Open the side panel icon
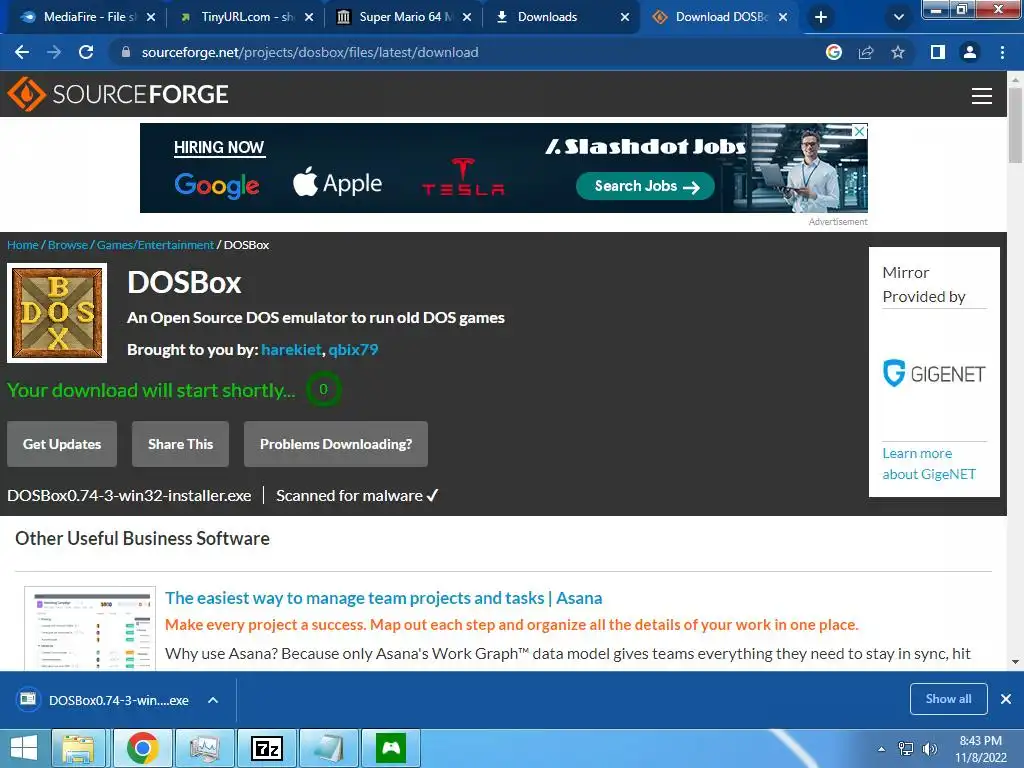This screenshot has height=768, width=1024. coord(938,52)
